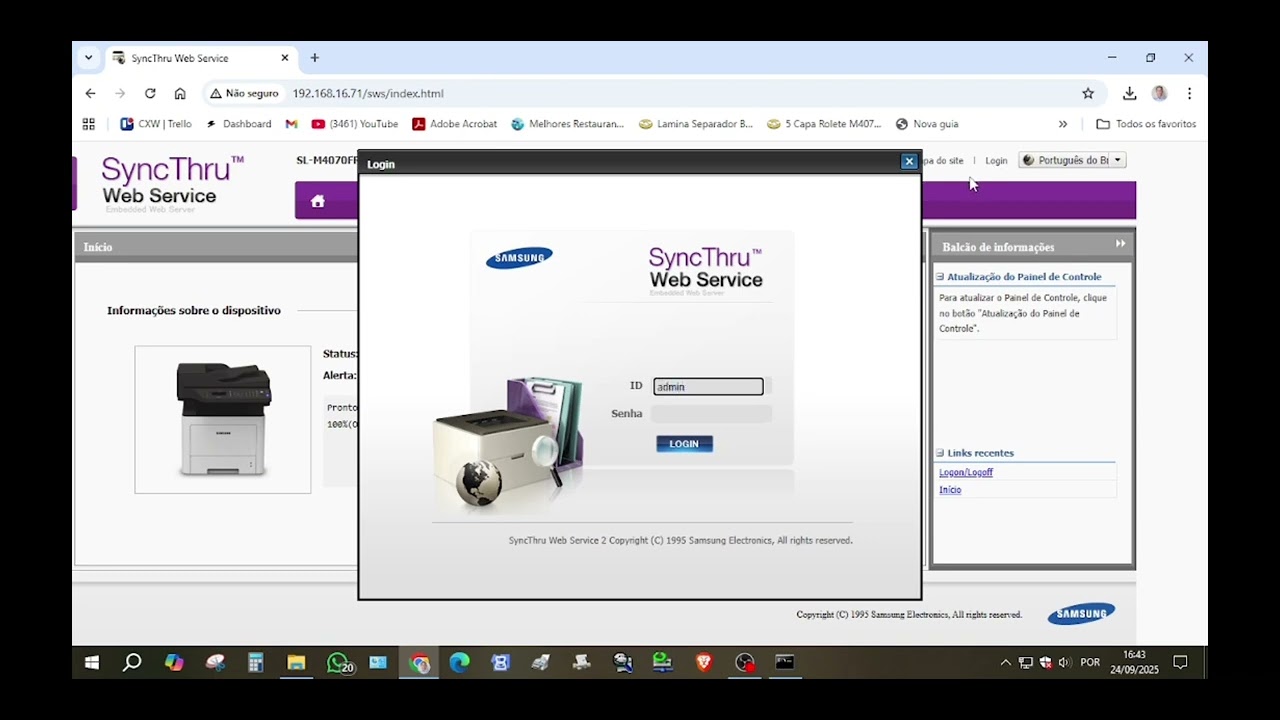Open the Lamina Separador B... bookmark
Image resolution: width=1280 pixels, height=720 pixels.
click(695, 124)
